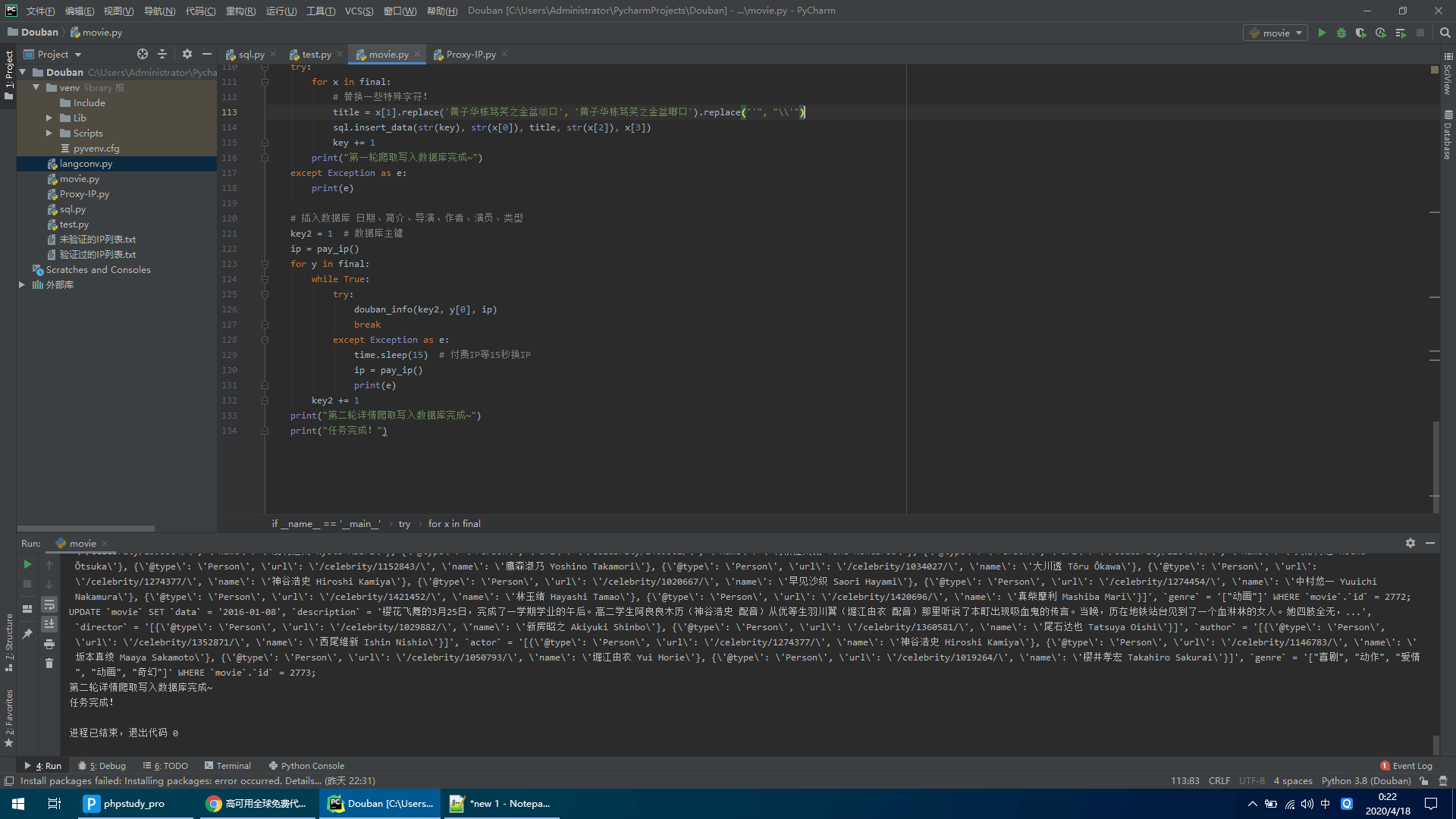Collapse the Douban root folder
Screen dimensions: 1456x819
pos(23,73)
